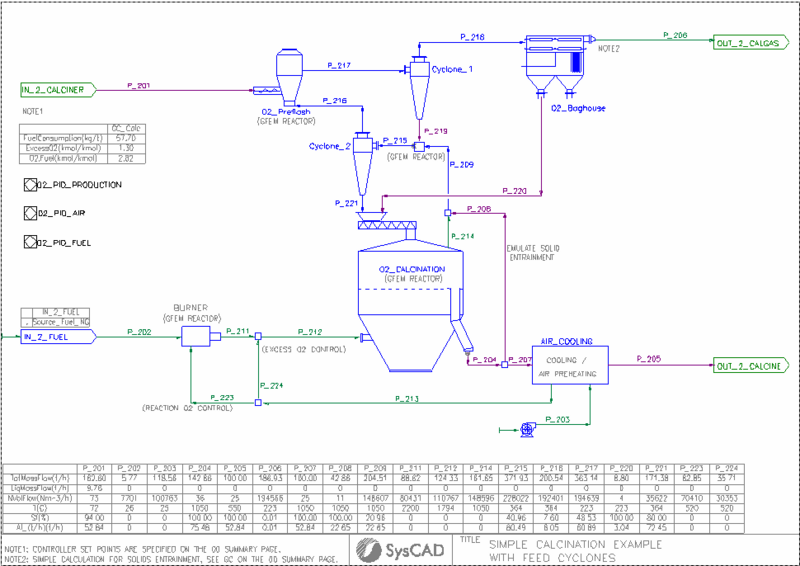This screenshot has width=800, height=566.
Task: Select the 02_PID_AIR controller symbol
Action: [x=30, y=213]
